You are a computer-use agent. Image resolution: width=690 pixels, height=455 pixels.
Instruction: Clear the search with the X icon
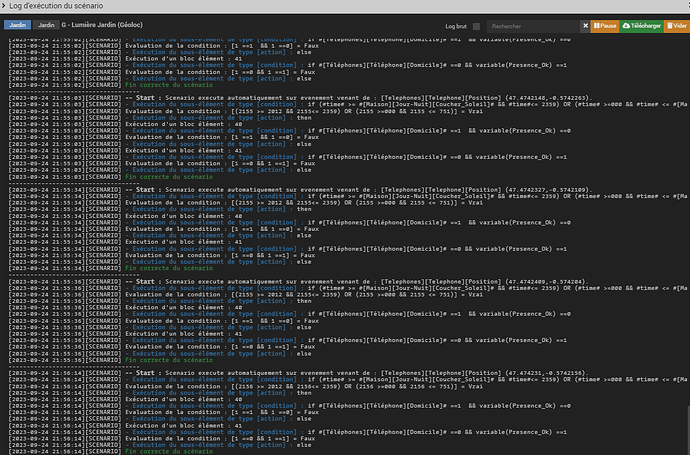(585, 26)
